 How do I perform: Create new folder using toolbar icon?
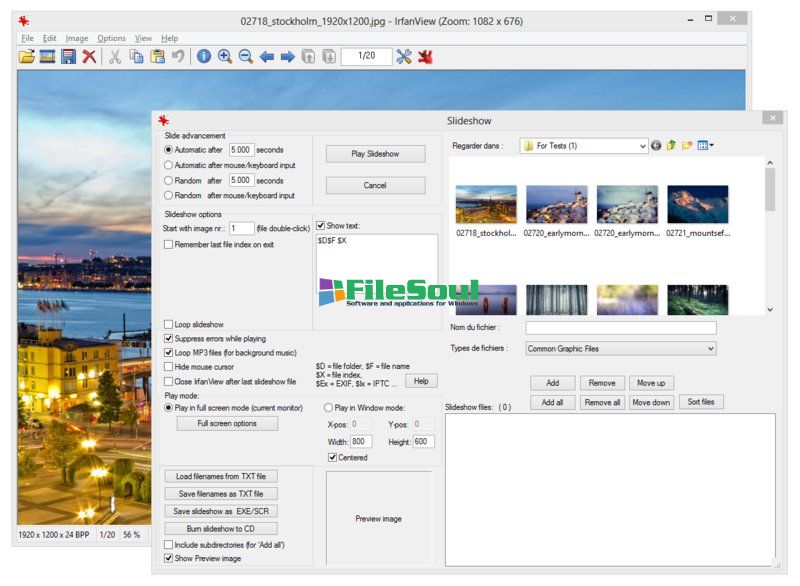coord(688,146)
